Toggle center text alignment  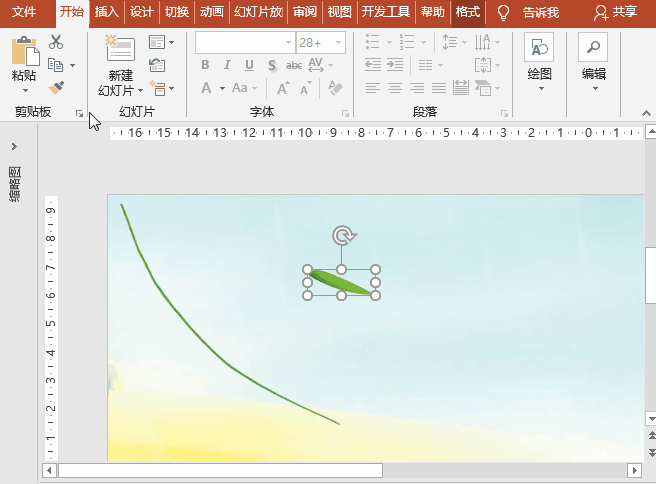pos(395,88)
